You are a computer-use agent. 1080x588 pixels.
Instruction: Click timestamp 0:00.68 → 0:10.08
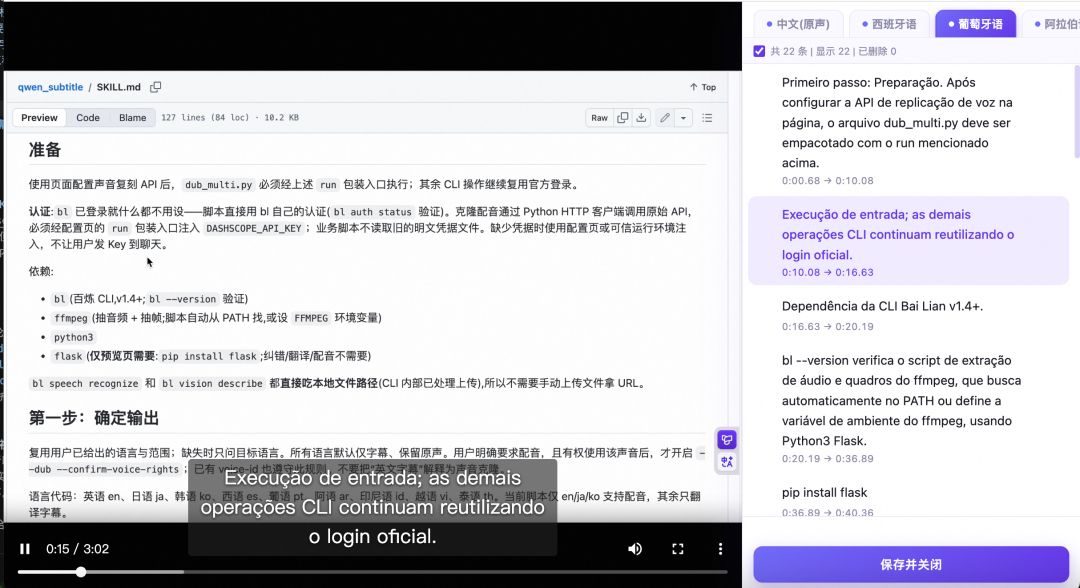827,180
